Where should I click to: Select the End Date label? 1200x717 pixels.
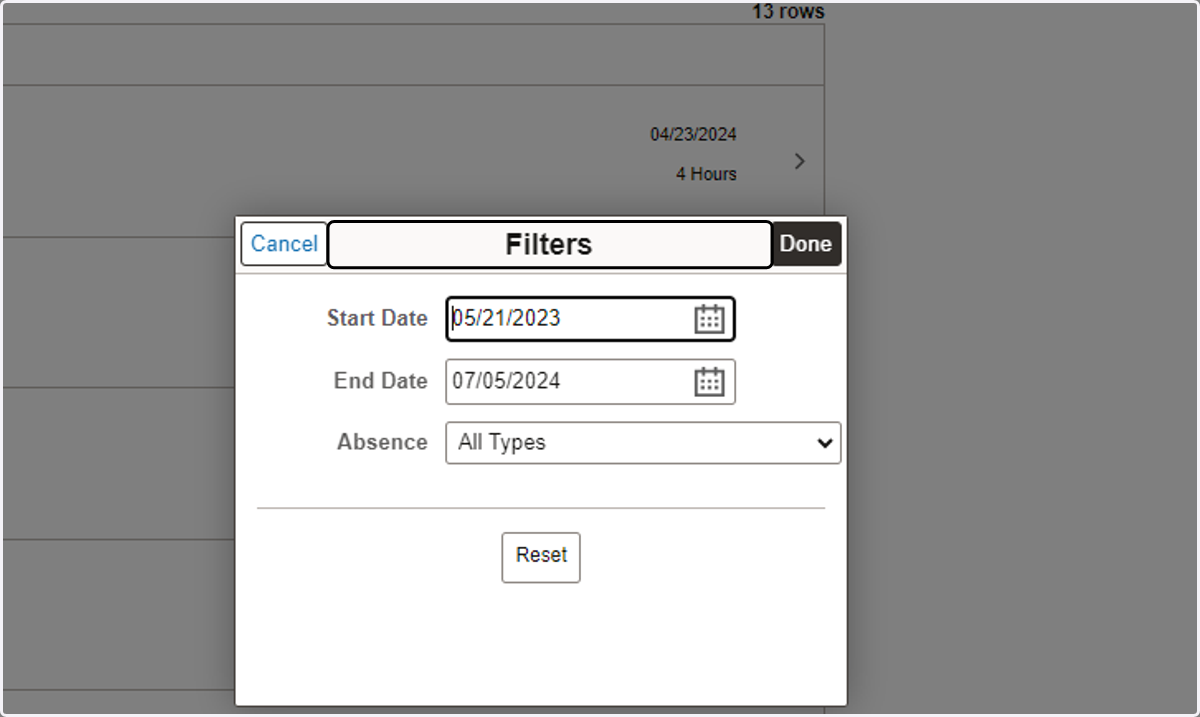(381, 381)
